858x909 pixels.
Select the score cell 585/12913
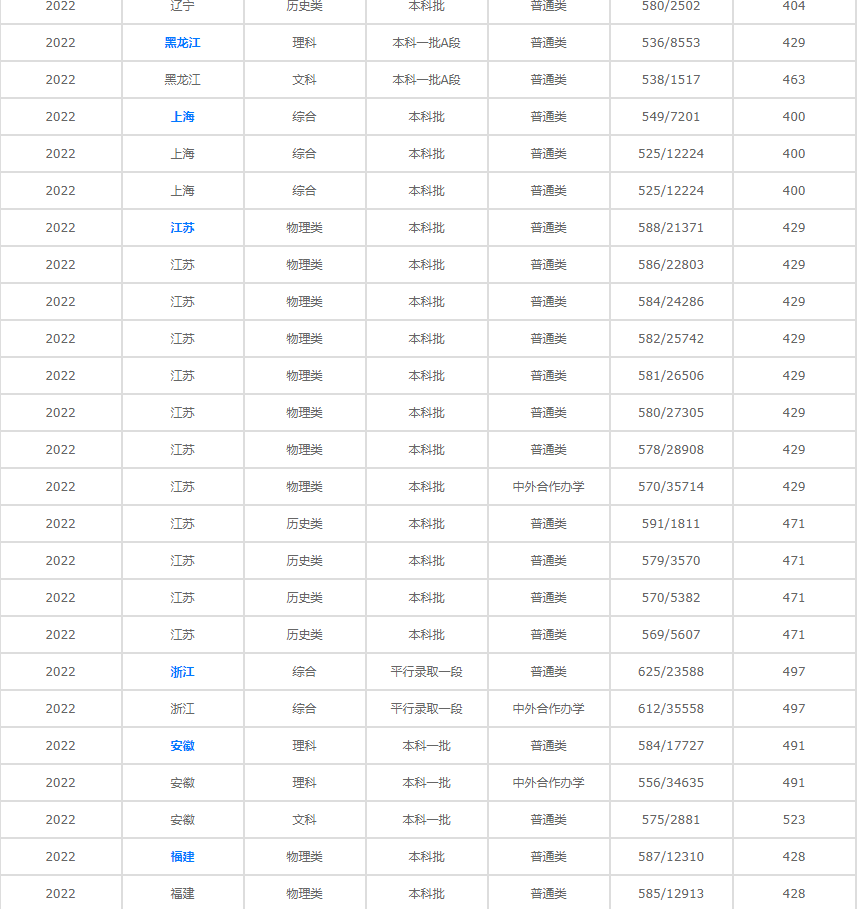pos(671,894)
